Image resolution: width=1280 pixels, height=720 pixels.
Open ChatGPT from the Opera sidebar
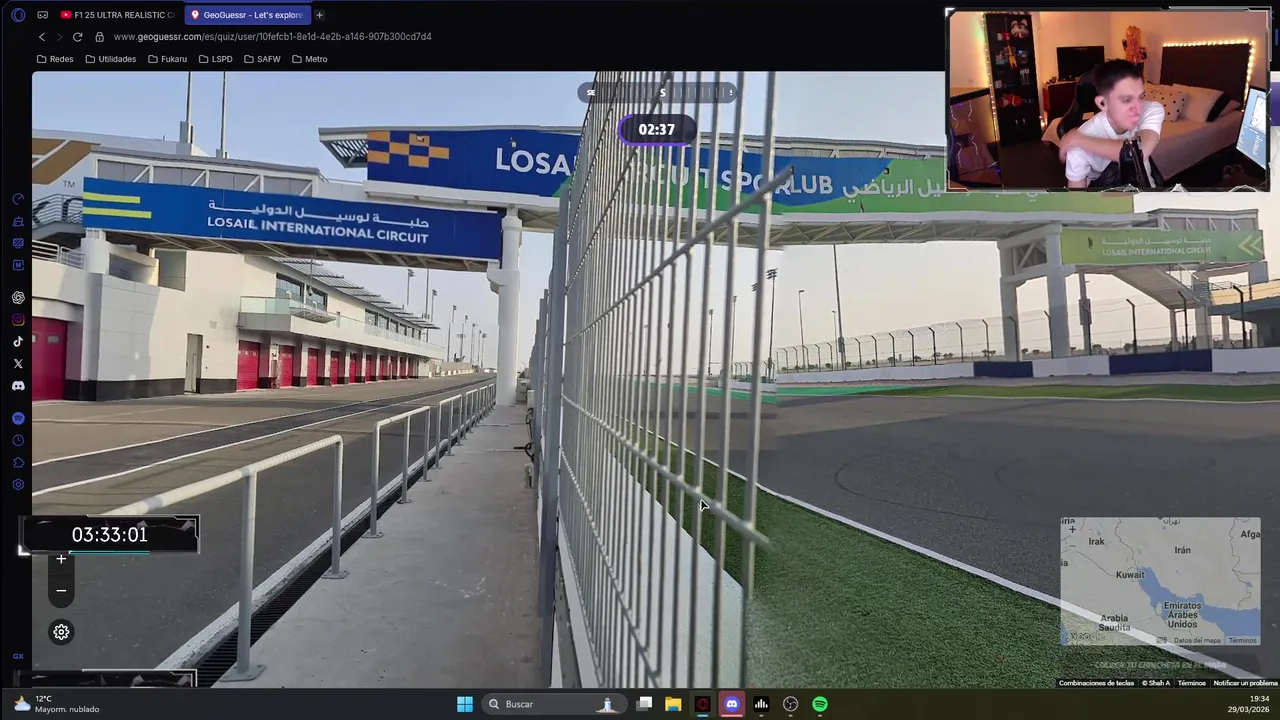click(x=18, y=298)
